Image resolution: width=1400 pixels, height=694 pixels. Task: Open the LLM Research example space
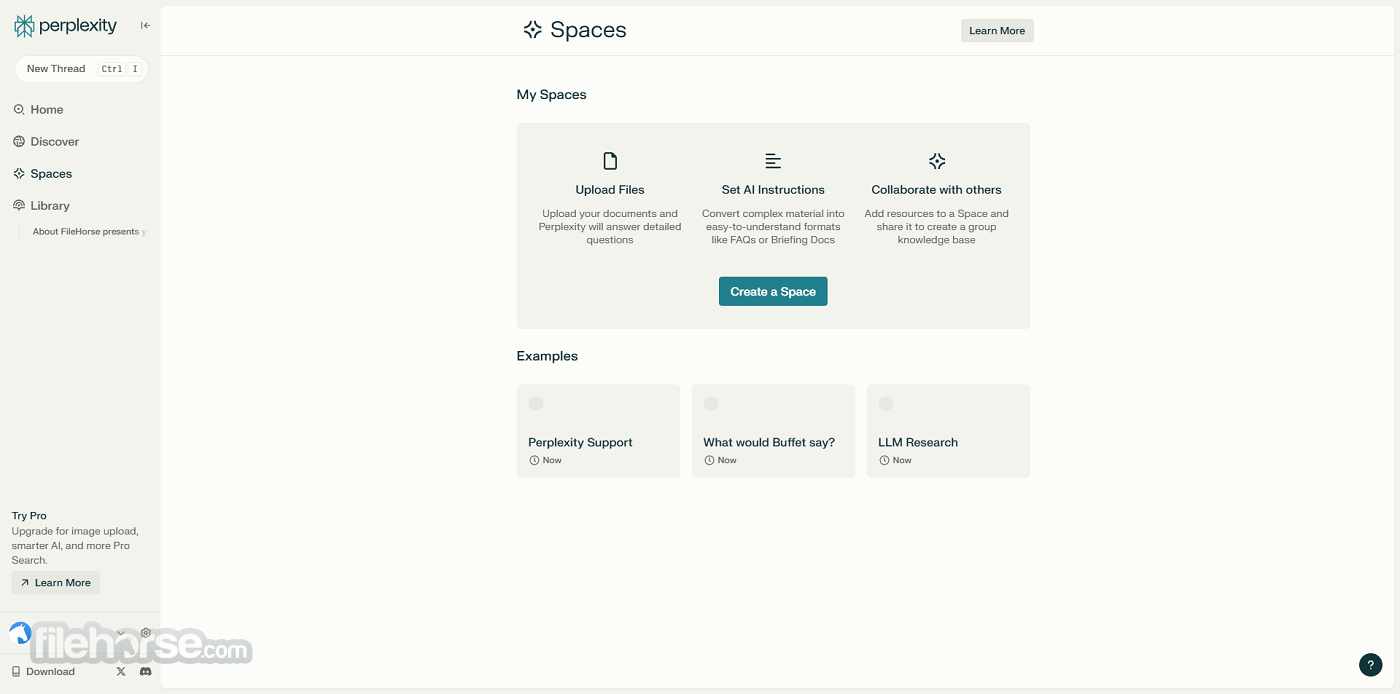(x=948, y=431)
